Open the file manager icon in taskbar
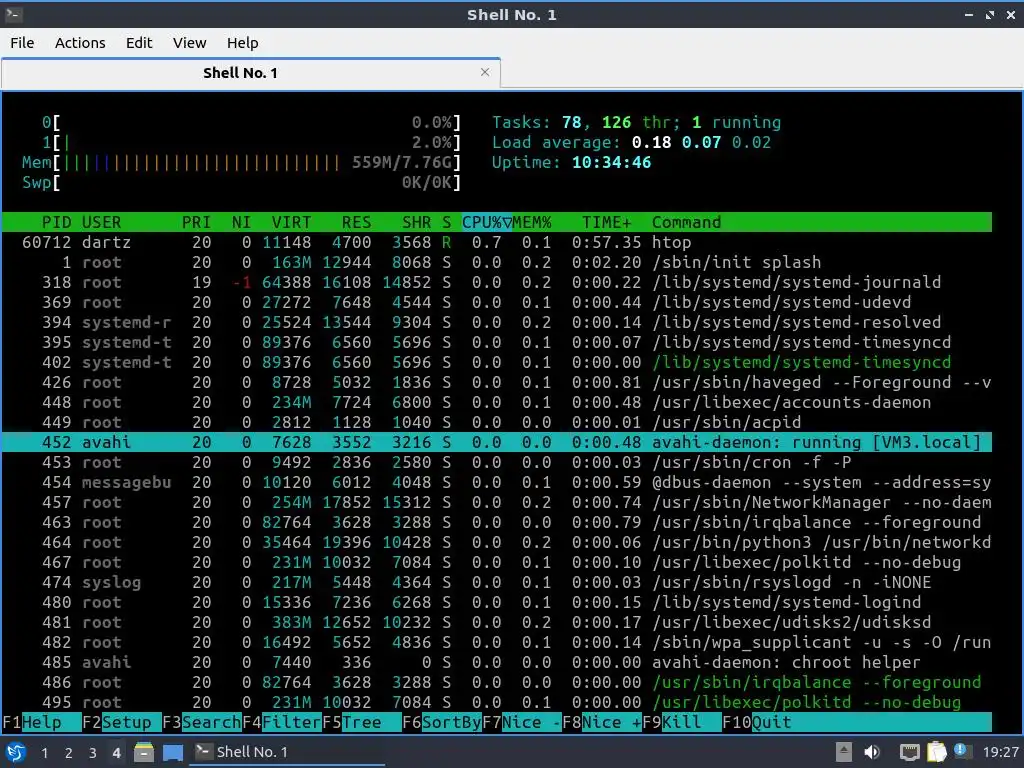The width and height of the screenshot is (1024, 768). click(144, 752)
